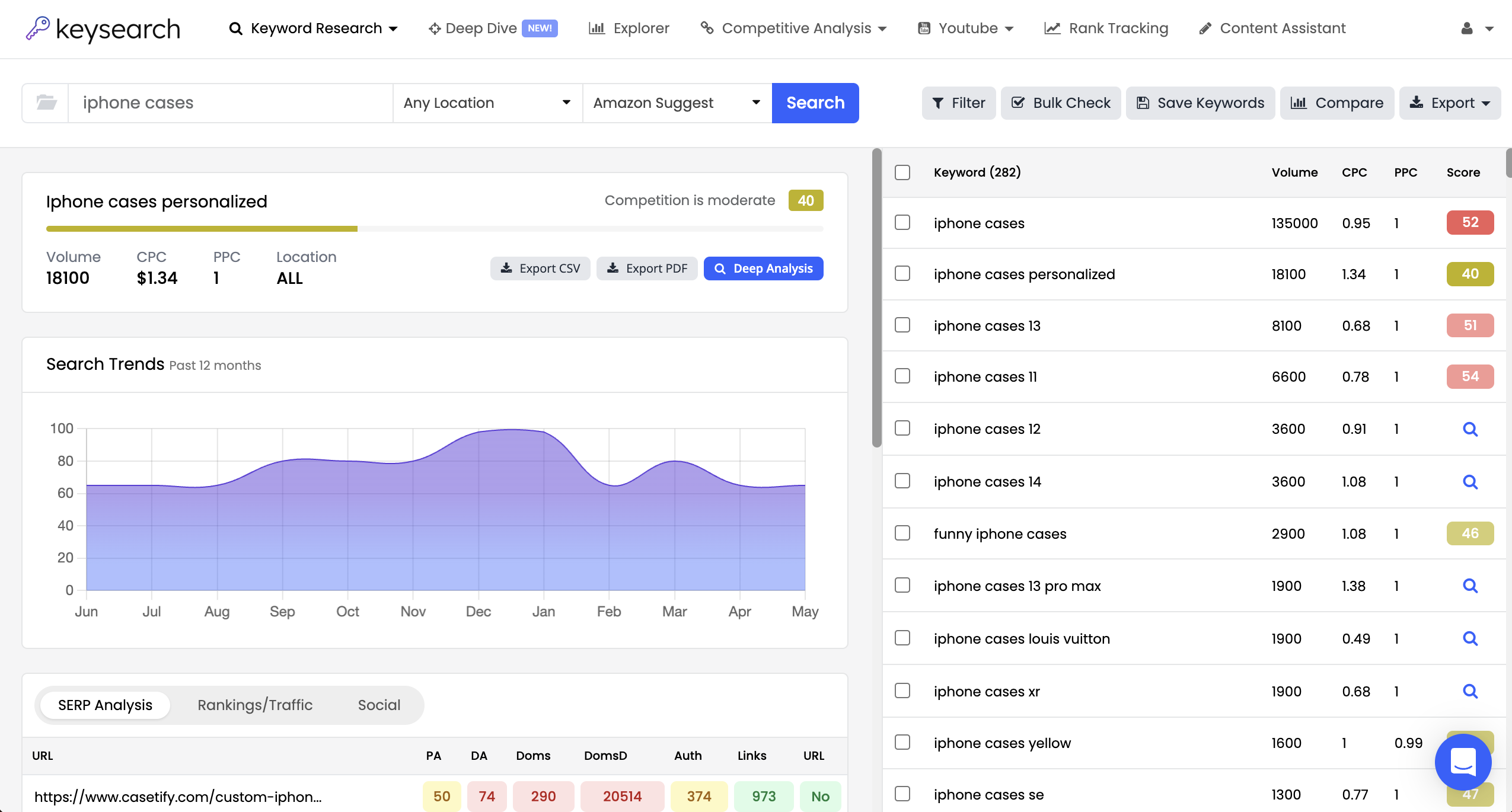Export results as CSV
The height and width of the screenshot is (812, 1512).
(540, 268)
